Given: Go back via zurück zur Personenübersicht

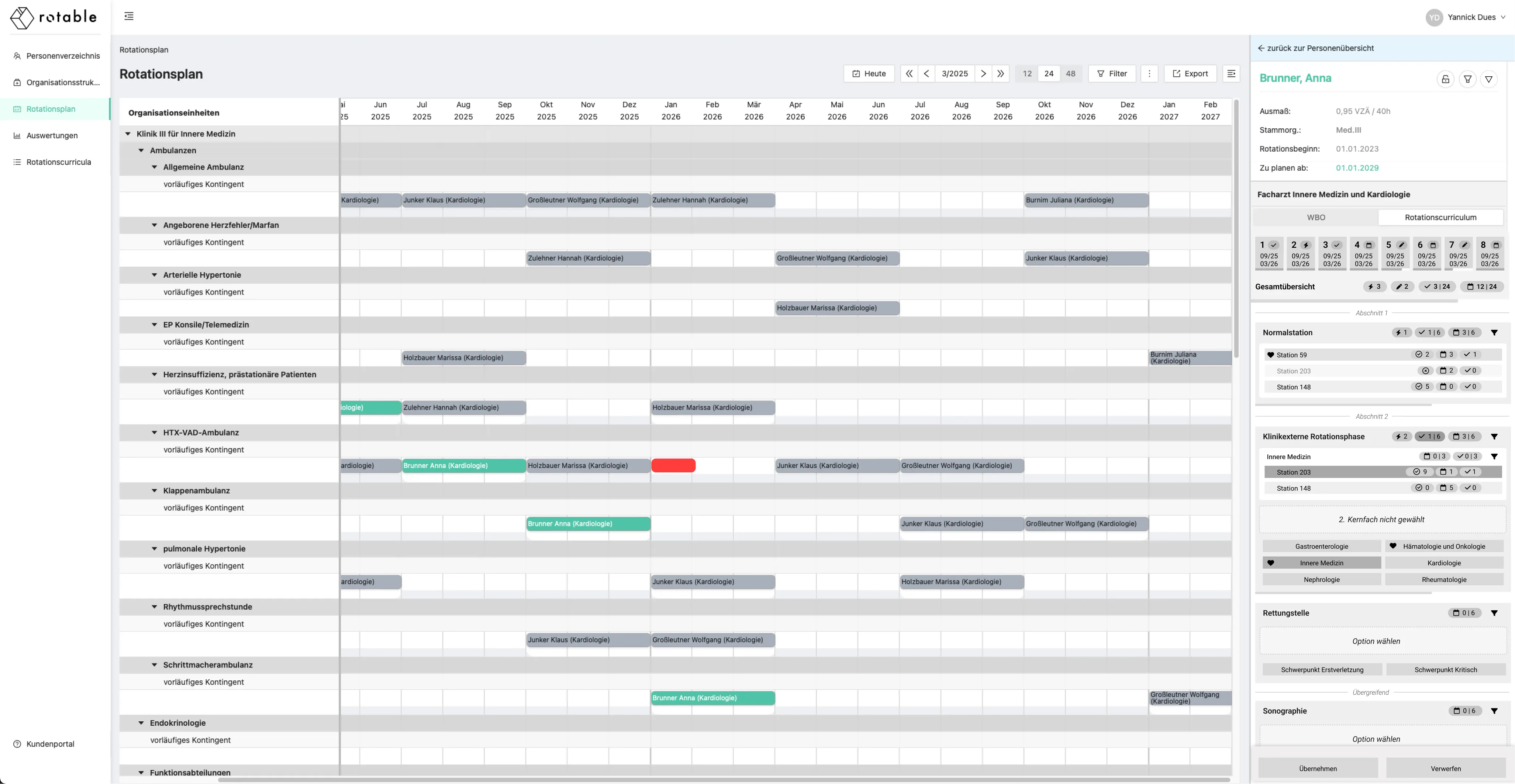Looking at the screenshot, I should (1316, 48).
